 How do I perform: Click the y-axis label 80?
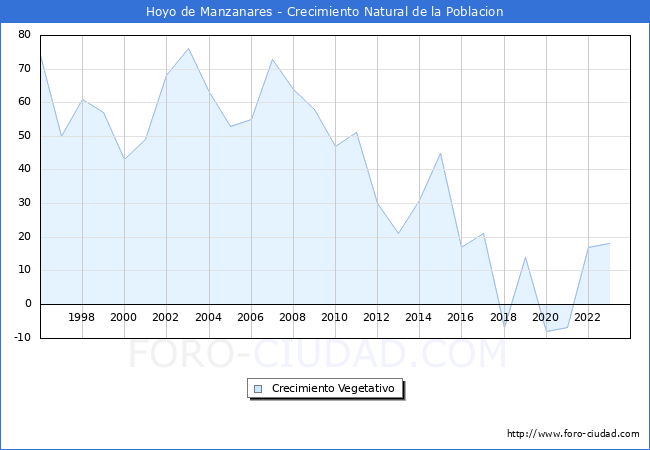click(24, 34)
